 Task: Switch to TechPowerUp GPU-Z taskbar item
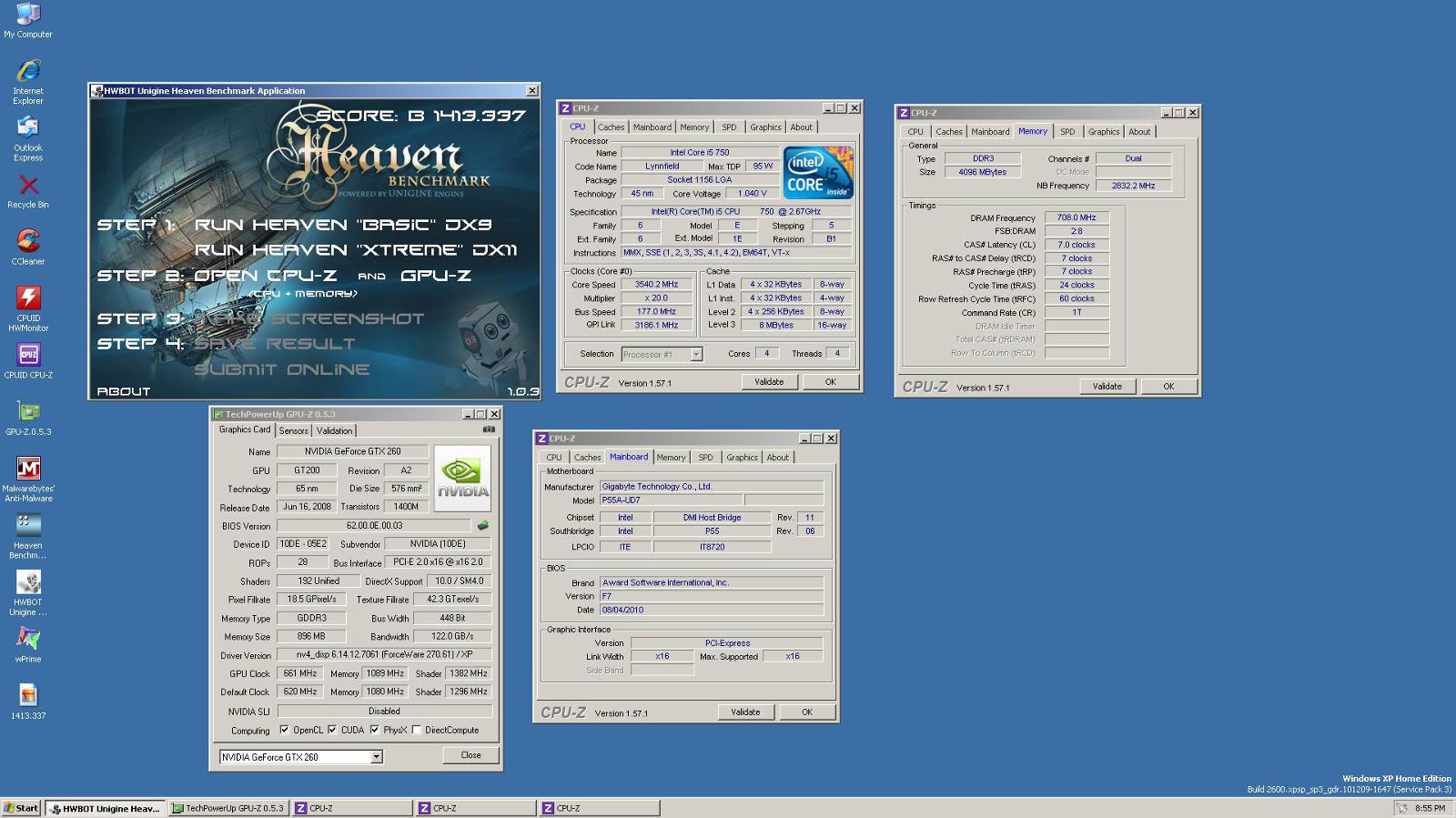(228, 808)
